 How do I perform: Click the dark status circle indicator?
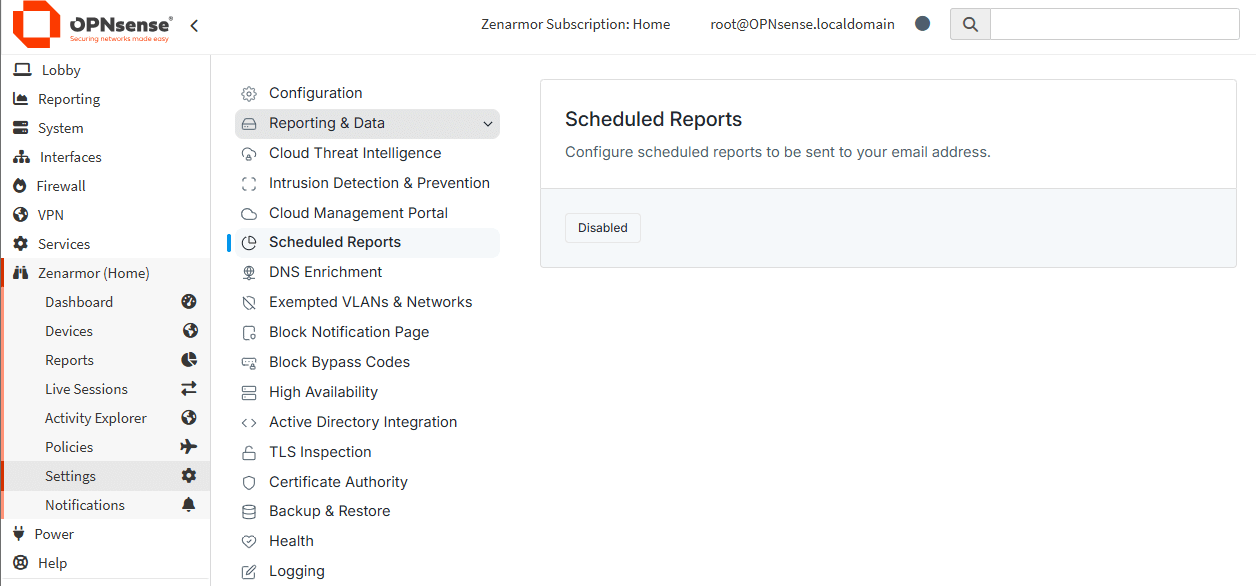[923, 23]
